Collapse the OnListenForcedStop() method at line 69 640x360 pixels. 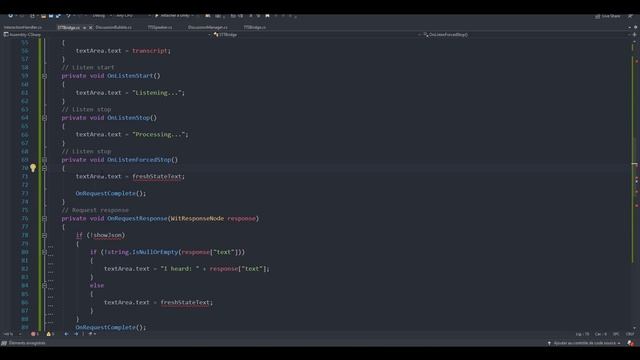point(44,160)
